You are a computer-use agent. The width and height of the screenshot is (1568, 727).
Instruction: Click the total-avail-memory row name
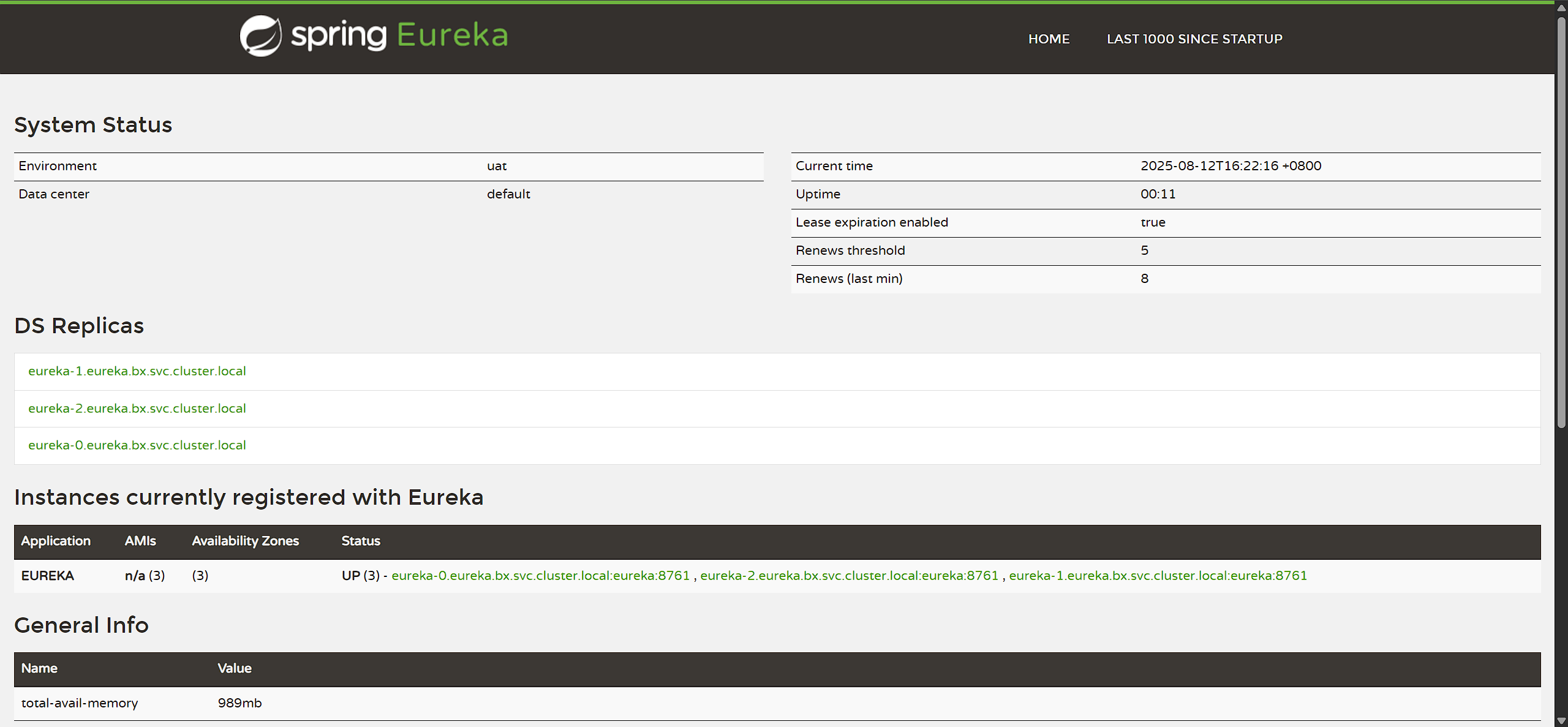[80, 703]
